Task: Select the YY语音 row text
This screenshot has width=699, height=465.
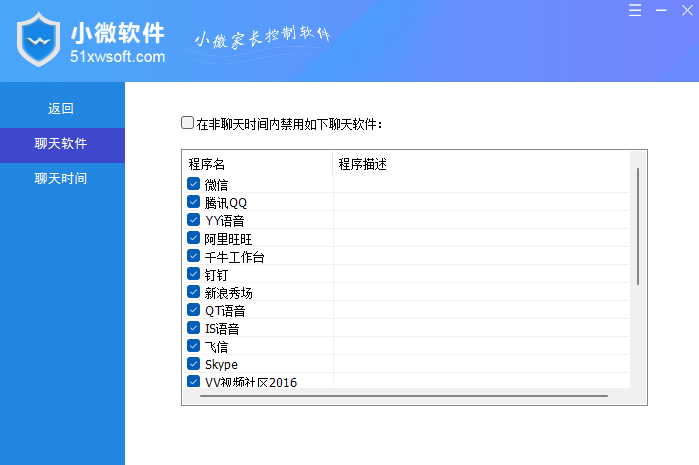Action: click(x=225, y=221)
